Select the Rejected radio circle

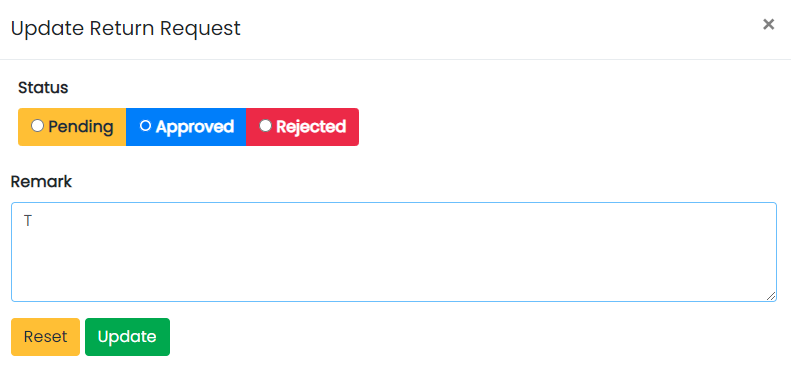tap(265, 126)
